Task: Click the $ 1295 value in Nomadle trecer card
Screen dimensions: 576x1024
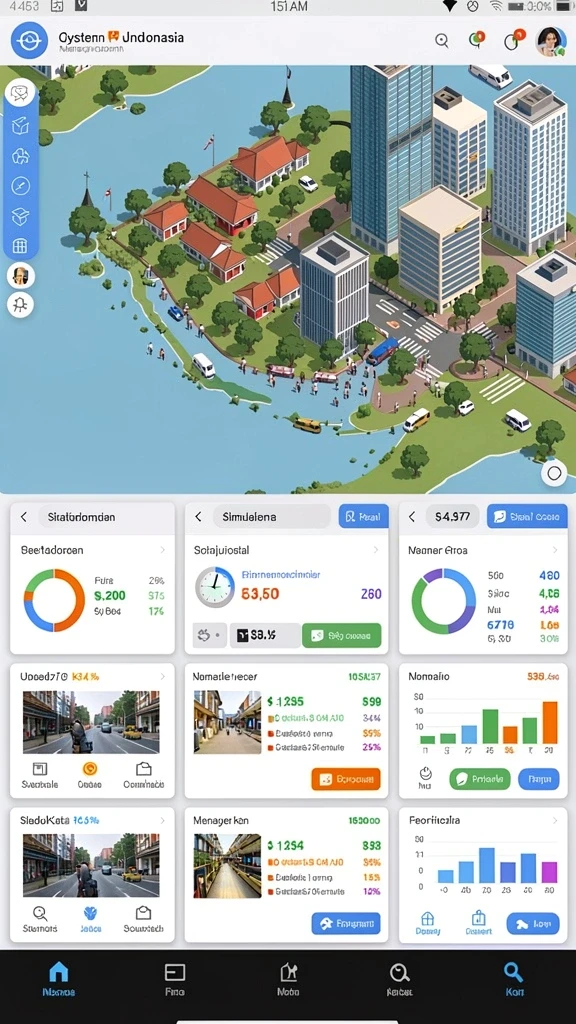Action: pyautogui.click(x=285, y=701)
